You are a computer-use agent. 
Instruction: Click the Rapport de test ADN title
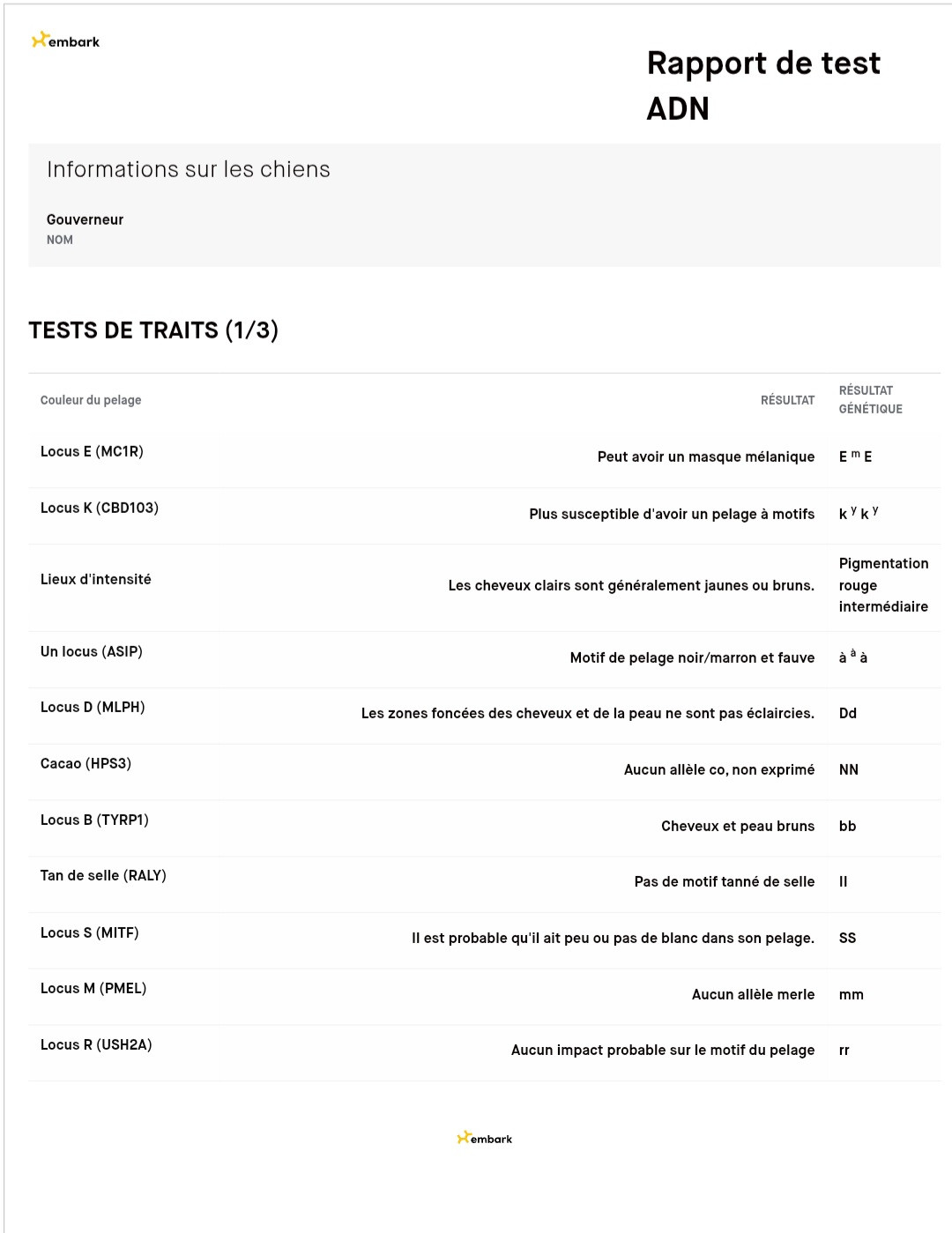[762, 85]
